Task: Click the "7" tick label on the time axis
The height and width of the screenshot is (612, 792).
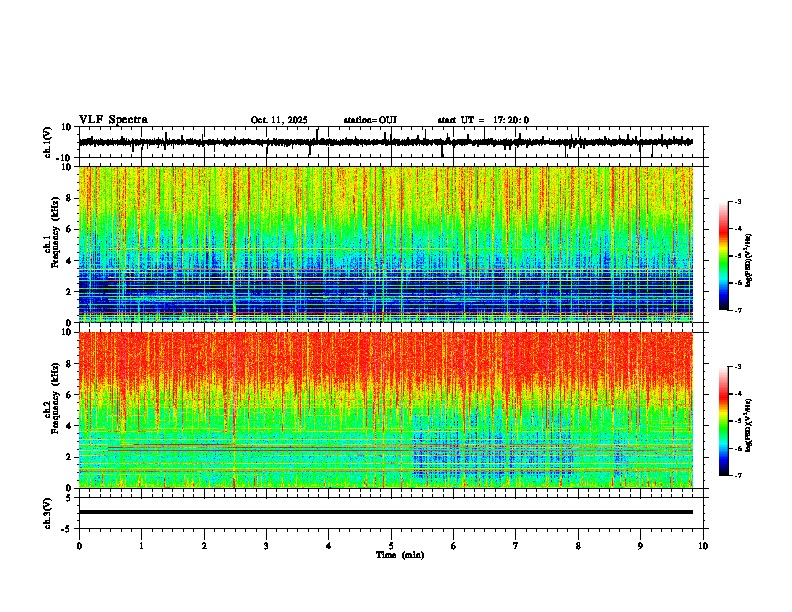Action: (x=516, y=546)
